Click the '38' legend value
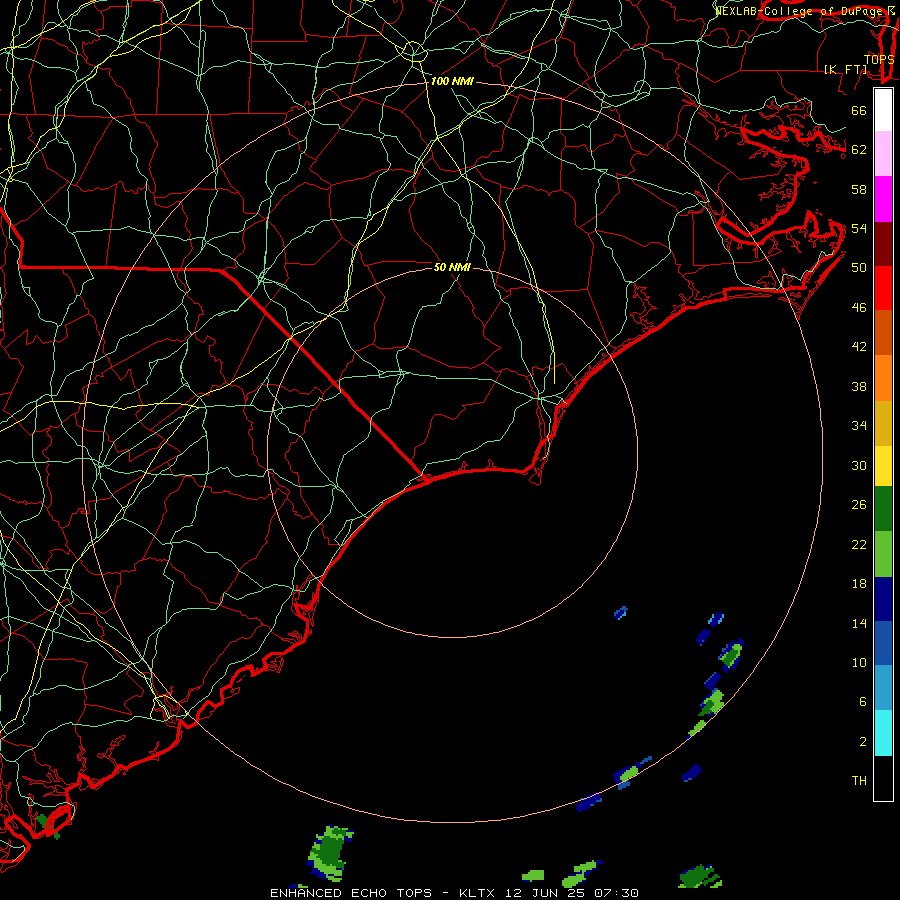The height and width of the screenshot is (900, 900). [x=859, y=387]
